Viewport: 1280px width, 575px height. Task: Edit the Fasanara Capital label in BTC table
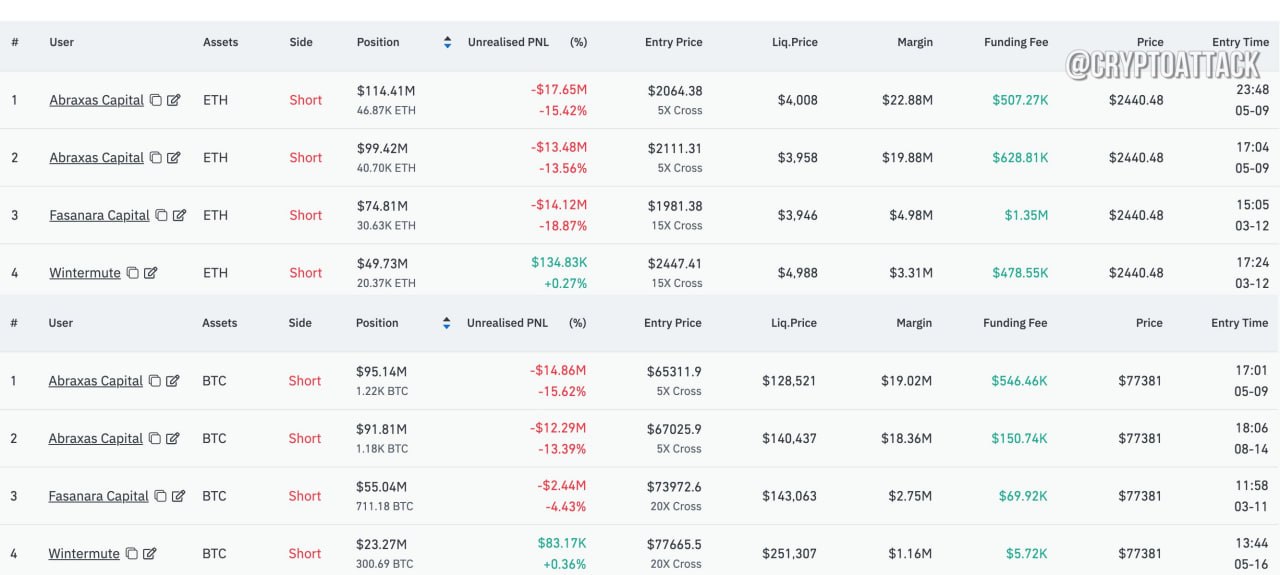coord(179,496)
